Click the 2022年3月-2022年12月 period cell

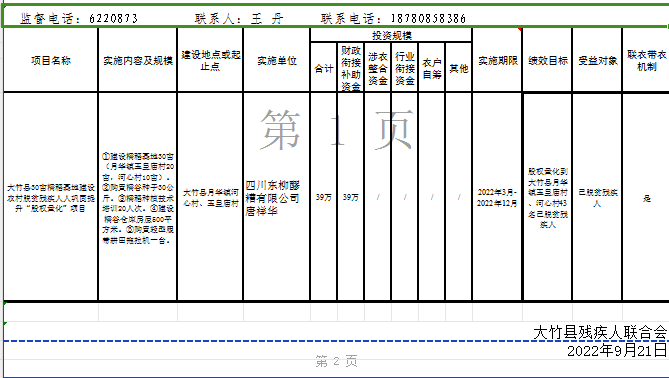pyautogui.click(x=497, y=197)
